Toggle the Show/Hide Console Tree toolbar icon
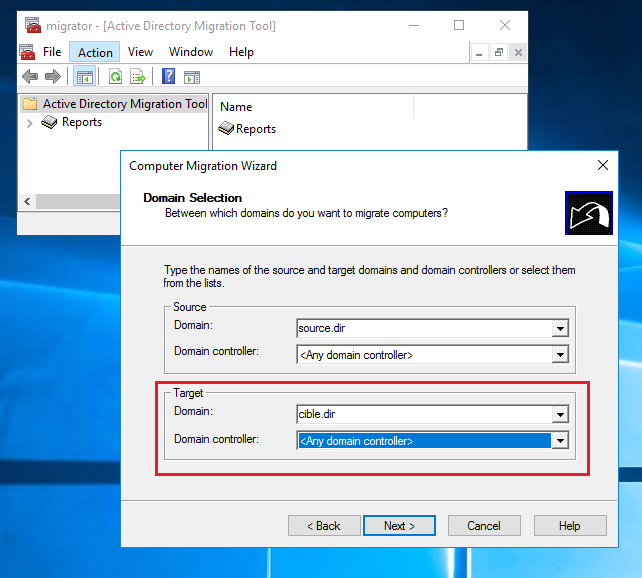Viewport: 642px width, 578px height. (x=84, y=77)
